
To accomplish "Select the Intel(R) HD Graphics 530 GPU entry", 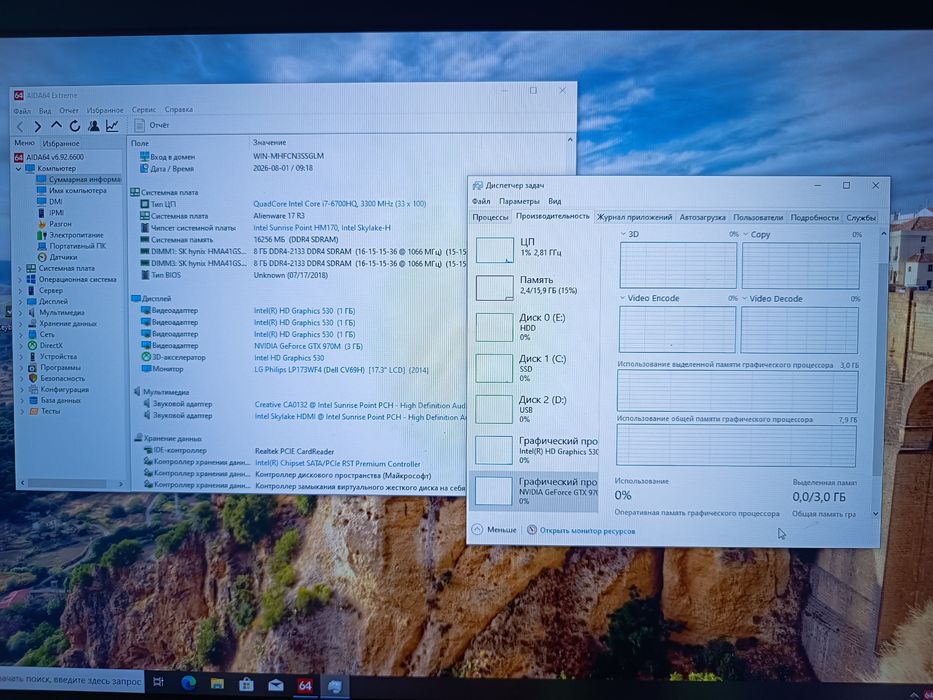I will [x=534, y=449].
